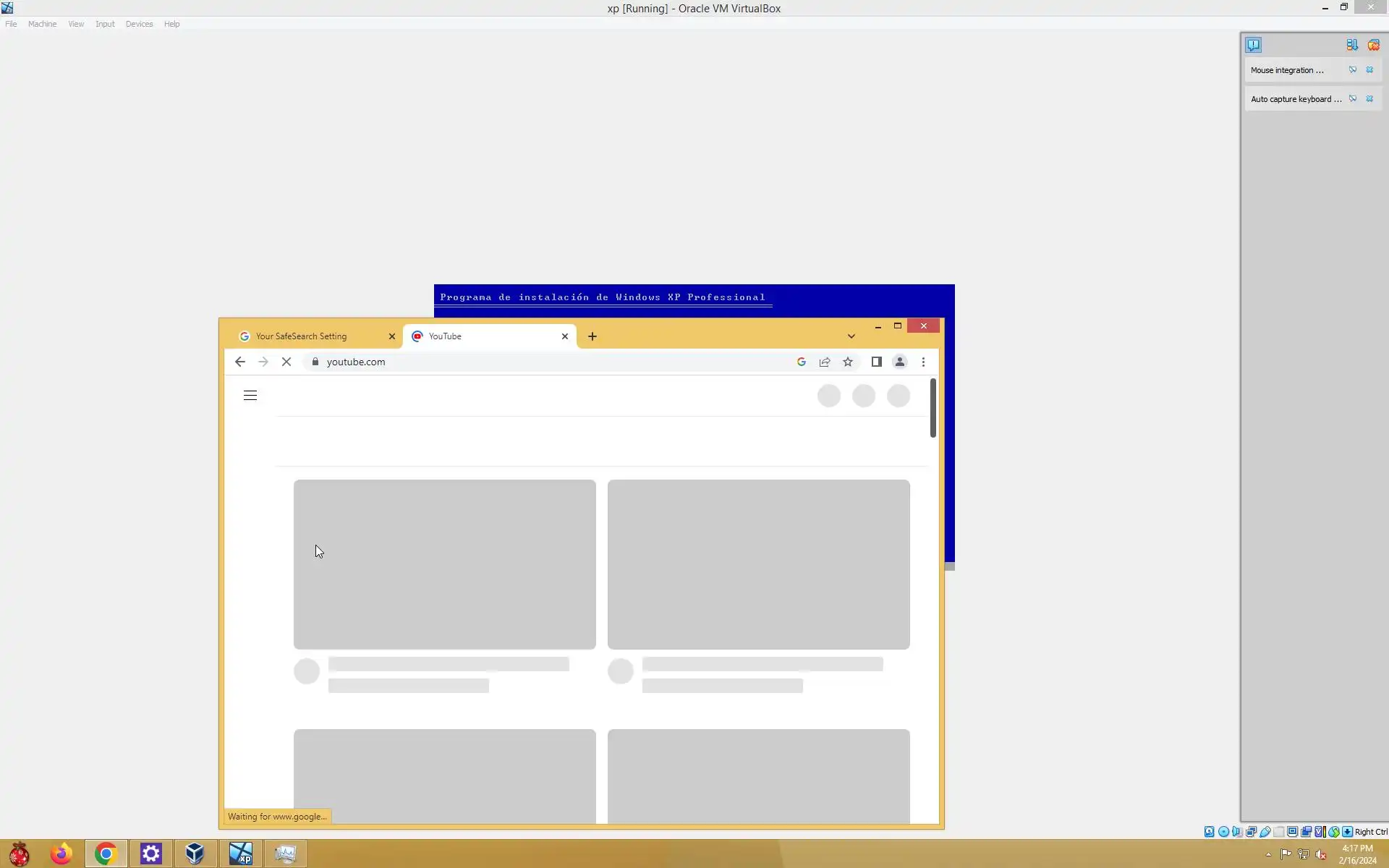Click the optical disk status icon
Image resolution: width=1389 pixels, height=868 pixels.
click(1223, 832)
